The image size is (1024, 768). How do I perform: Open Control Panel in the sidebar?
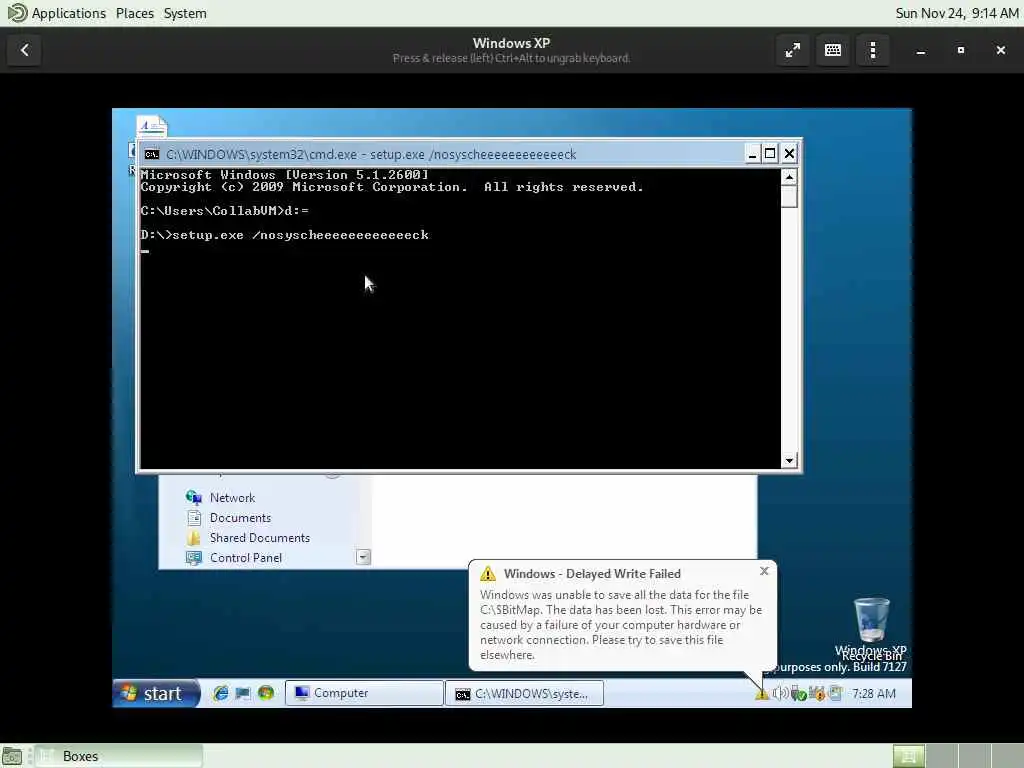tap(234, 558)
